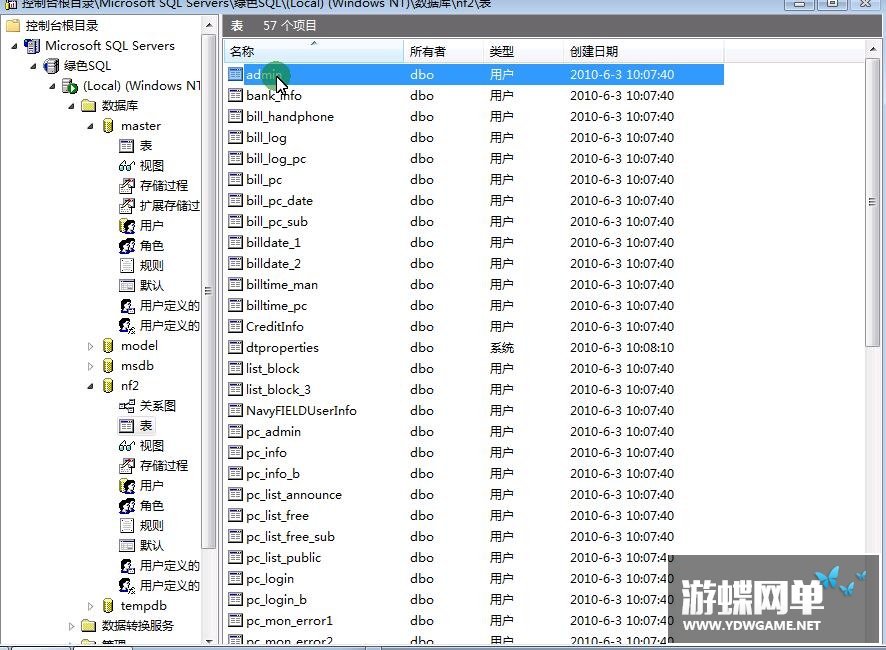The image size is (886, 650).
Task: Click the 规则 icon under master
Action: (x=127, y=266)
